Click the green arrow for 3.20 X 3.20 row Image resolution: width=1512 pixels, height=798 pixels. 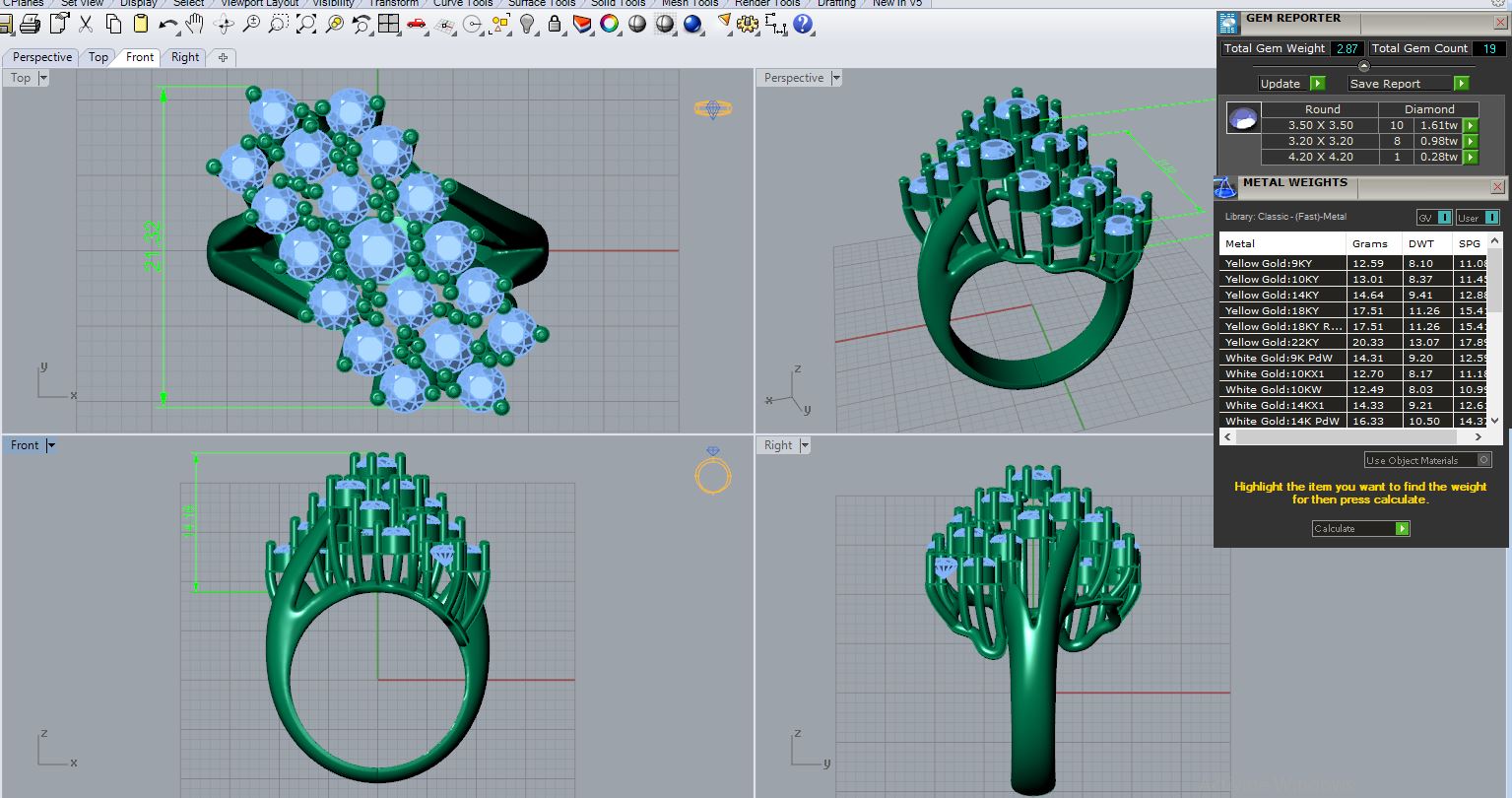[x=1471, y=141]
